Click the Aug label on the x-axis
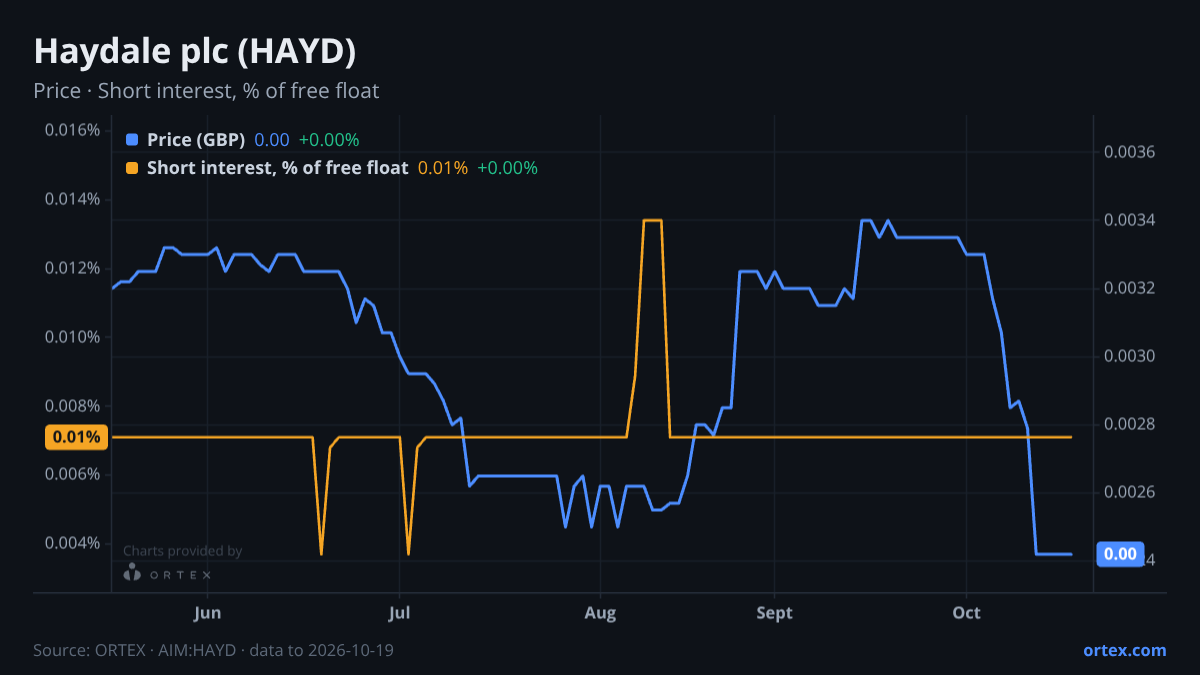The image size is (1200, 675). pyautogui.click(x=600, y=613)
